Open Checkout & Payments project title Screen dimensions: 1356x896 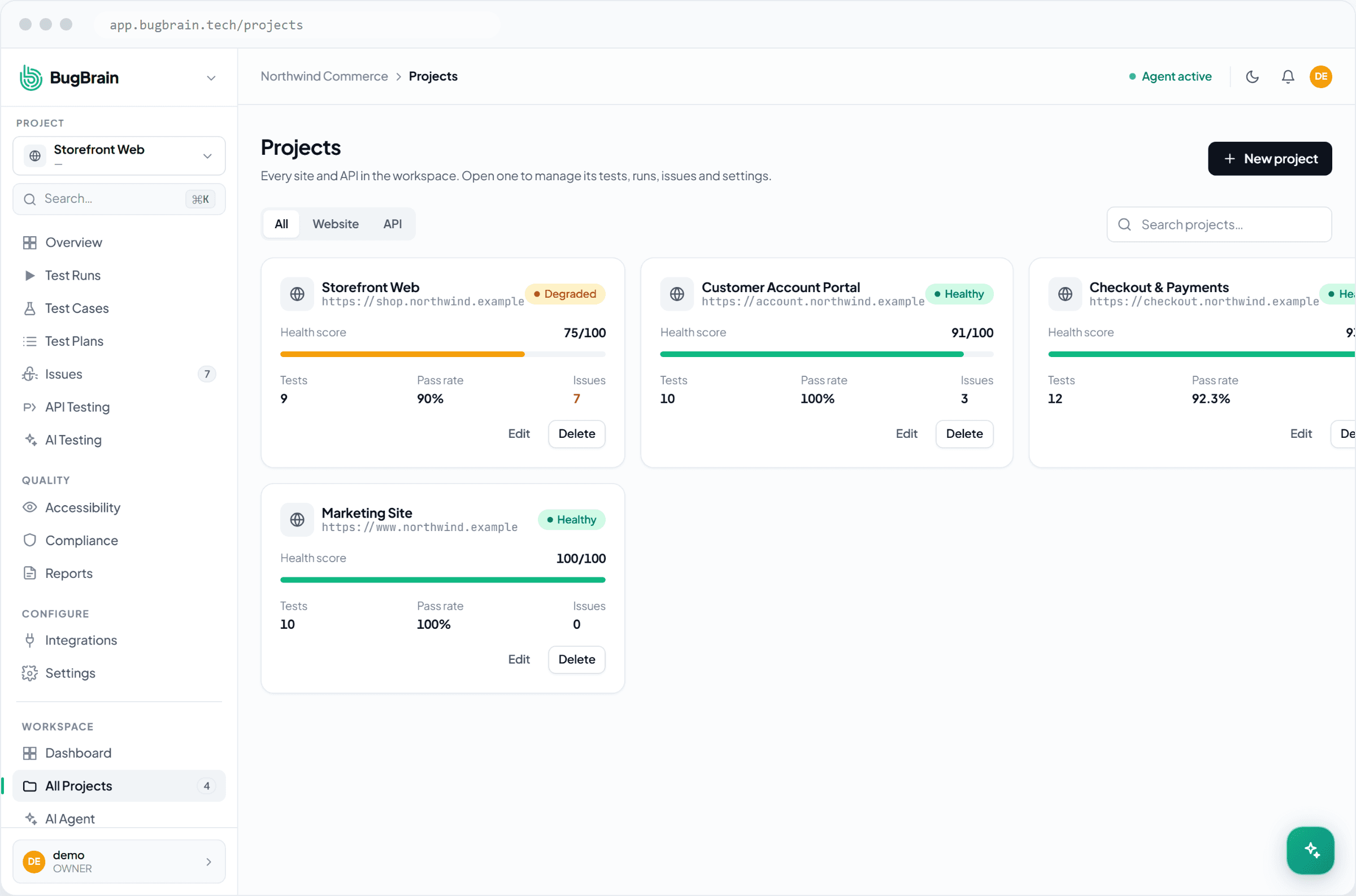(1159, 287)
